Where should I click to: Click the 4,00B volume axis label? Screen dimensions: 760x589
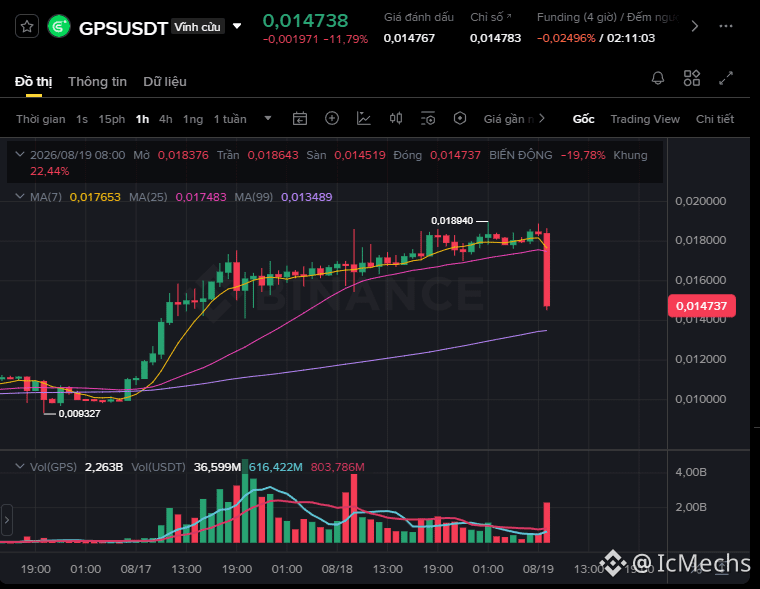click(x=691, y=472)
